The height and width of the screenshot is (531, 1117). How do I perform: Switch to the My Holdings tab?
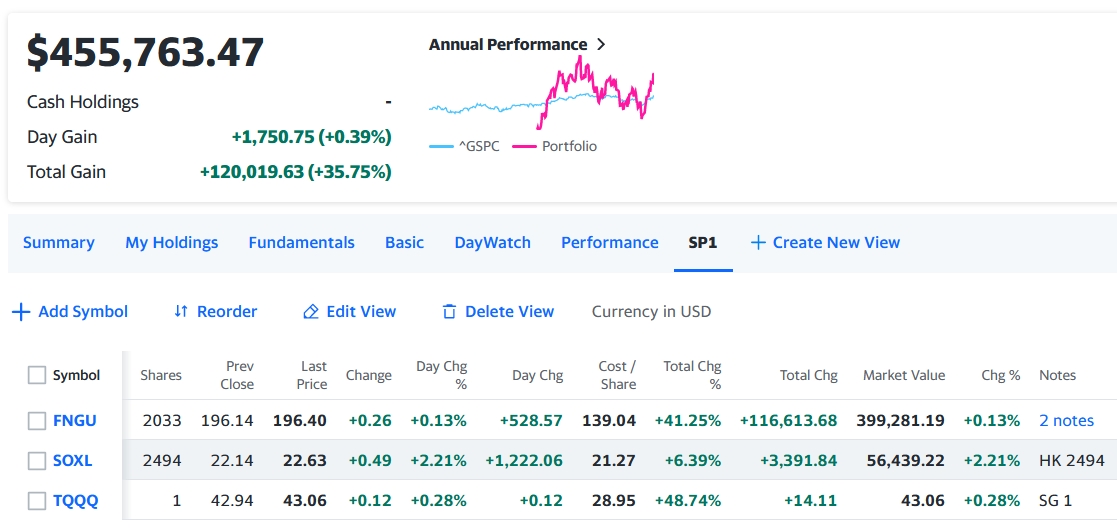(x=171, y=243)
